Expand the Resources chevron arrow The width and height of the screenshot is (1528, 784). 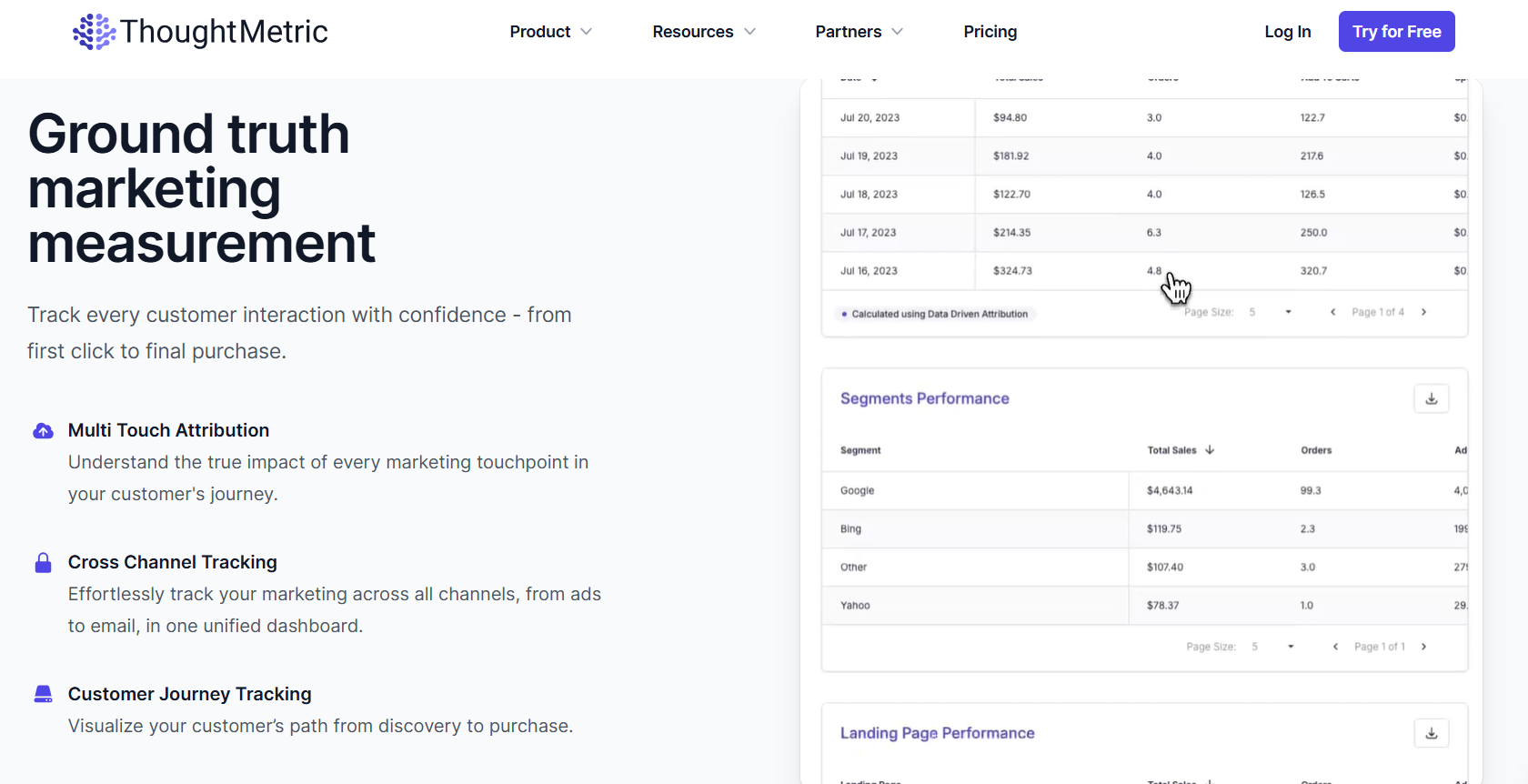750,32
